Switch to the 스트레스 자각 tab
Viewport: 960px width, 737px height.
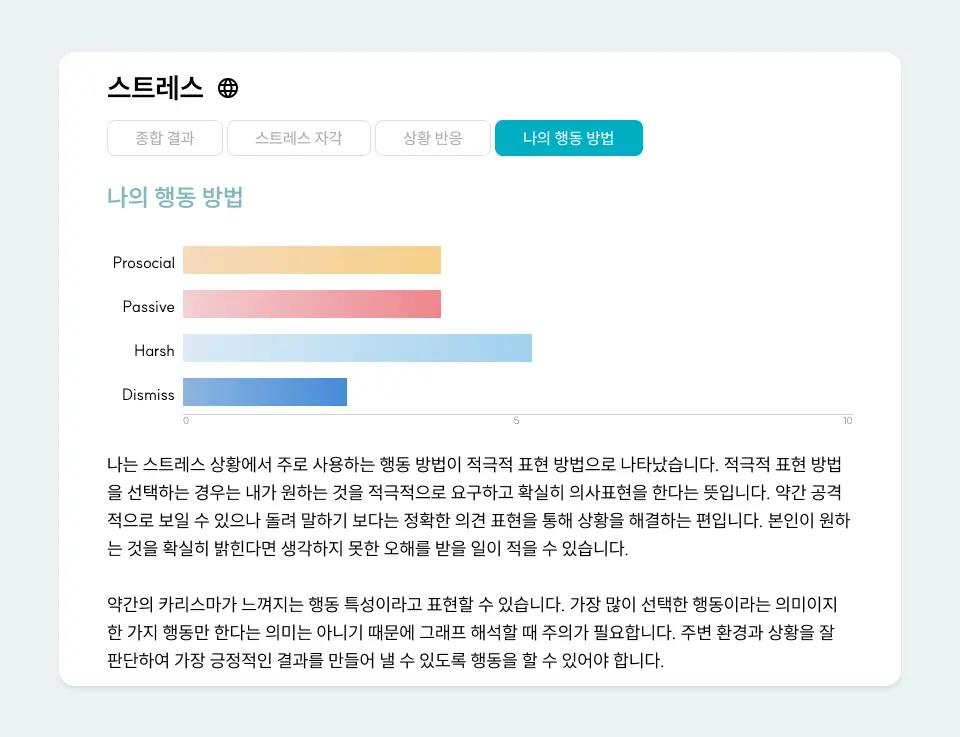[x=298, y=138]
